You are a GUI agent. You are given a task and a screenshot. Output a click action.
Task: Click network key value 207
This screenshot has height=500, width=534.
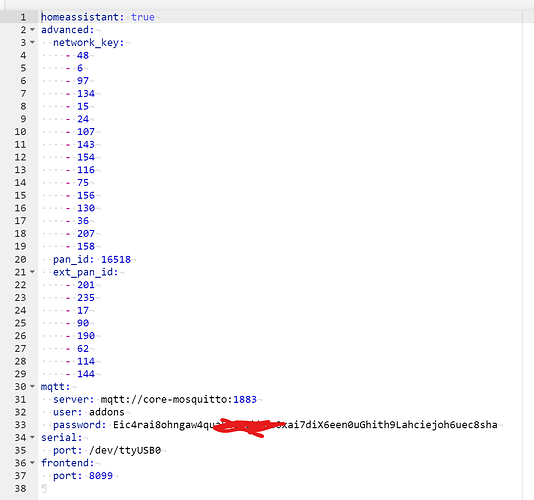(x=86, y=234)
